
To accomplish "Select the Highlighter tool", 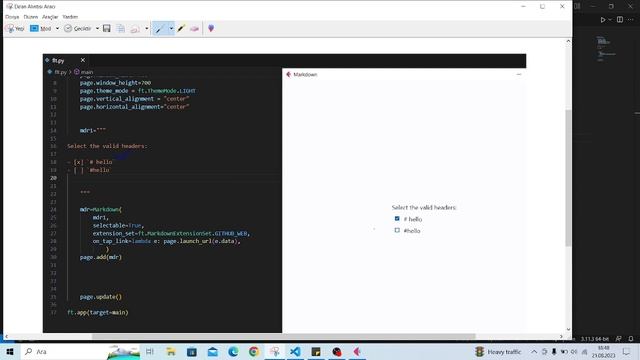I will (x=182, y=29).
